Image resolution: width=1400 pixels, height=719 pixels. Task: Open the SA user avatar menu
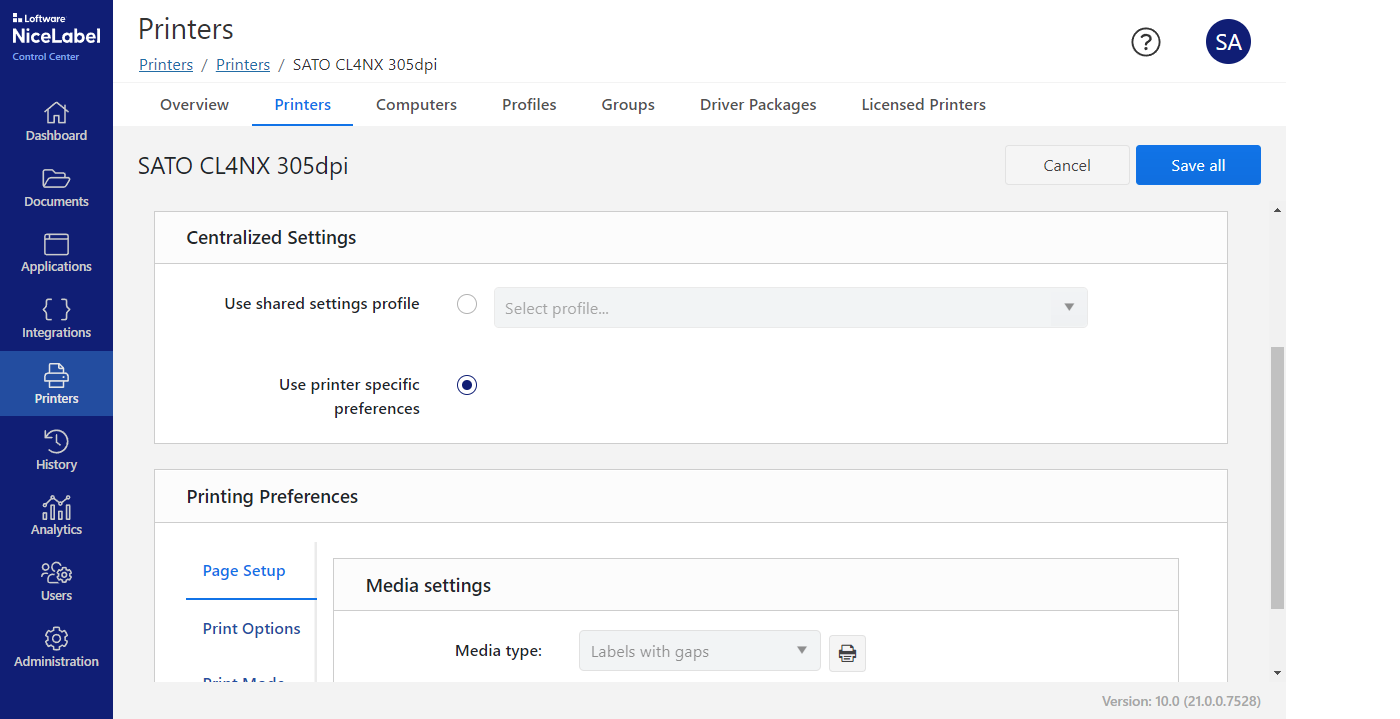pos(1228,42)
